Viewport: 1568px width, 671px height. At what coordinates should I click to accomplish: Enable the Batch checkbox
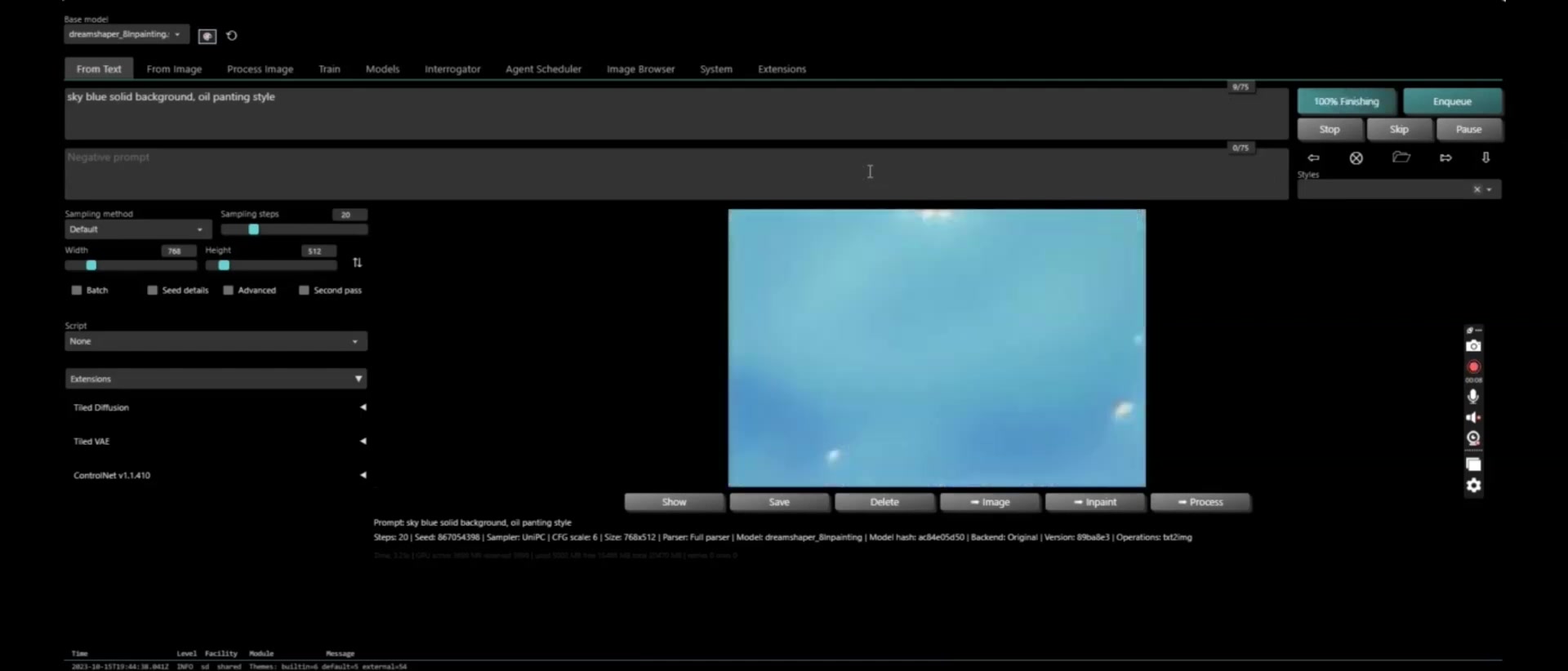pyautogui.click(x=77, y=291)
